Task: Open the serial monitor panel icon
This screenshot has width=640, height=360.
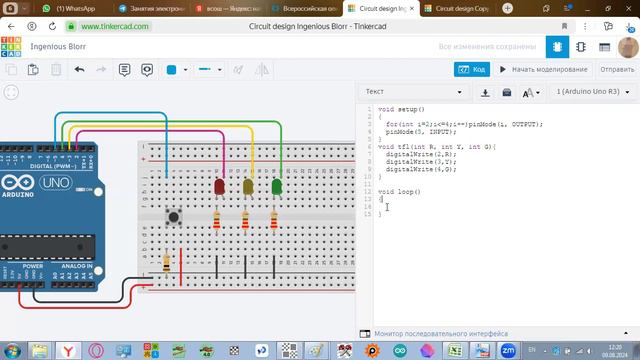Action: point(365,334)
